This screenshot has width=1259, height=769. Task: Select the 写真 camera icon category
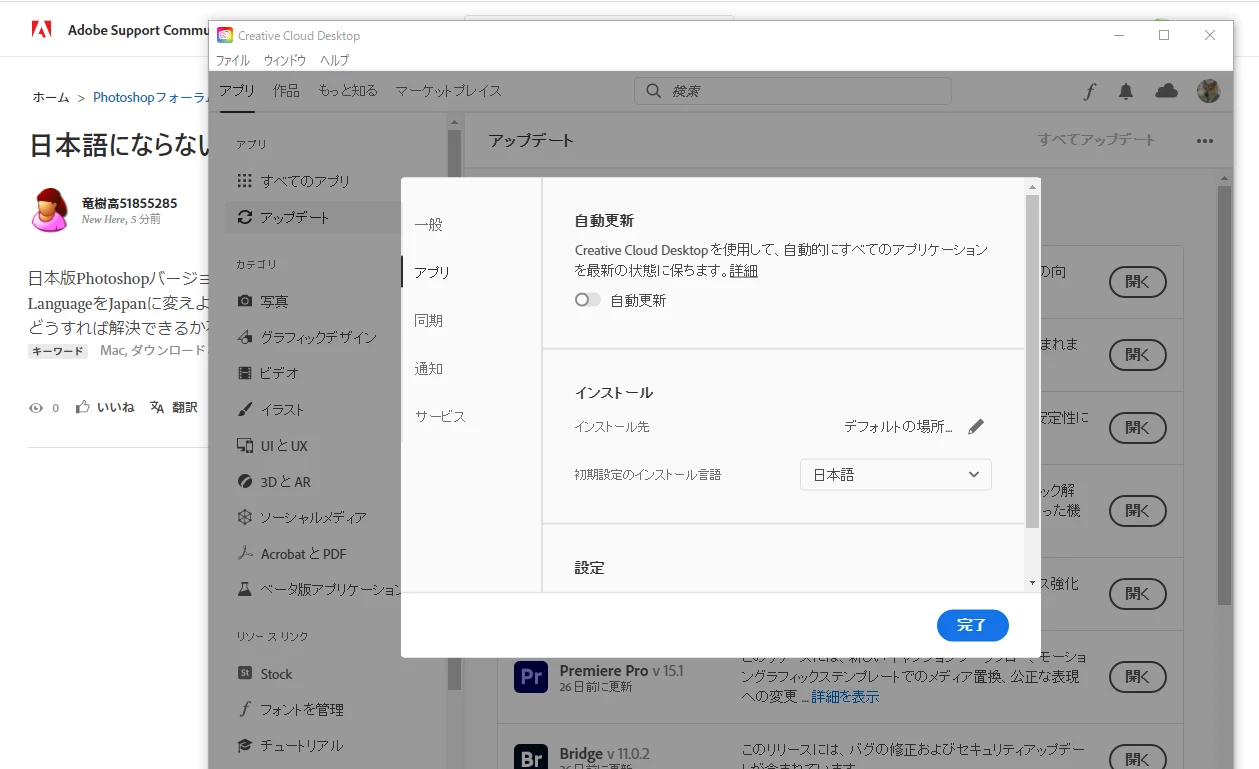click(244, 301)
